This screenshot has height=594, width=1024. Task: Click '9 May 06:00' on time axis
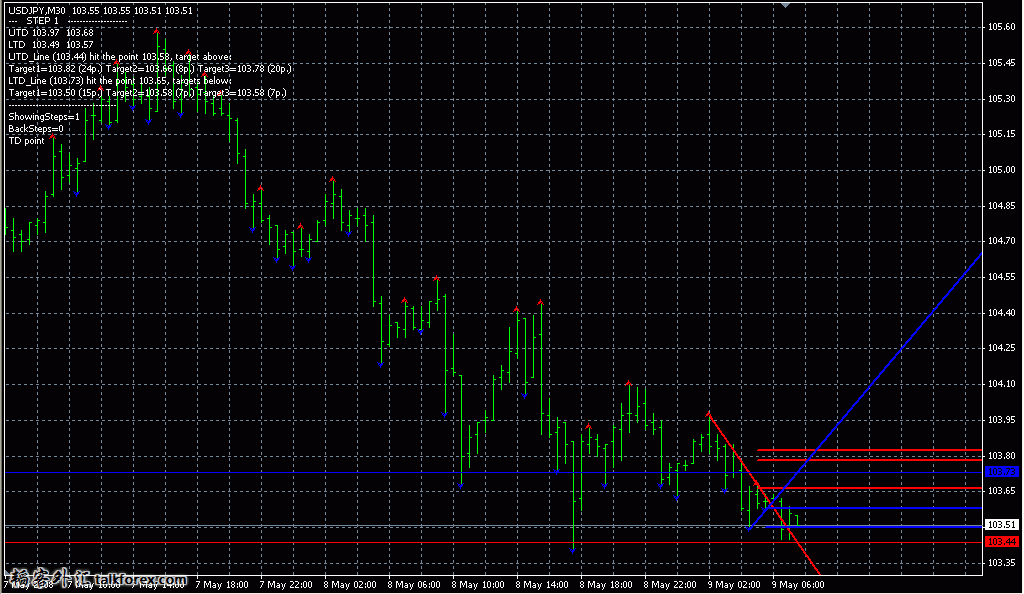pyautogui.click(x=798, y=585)
